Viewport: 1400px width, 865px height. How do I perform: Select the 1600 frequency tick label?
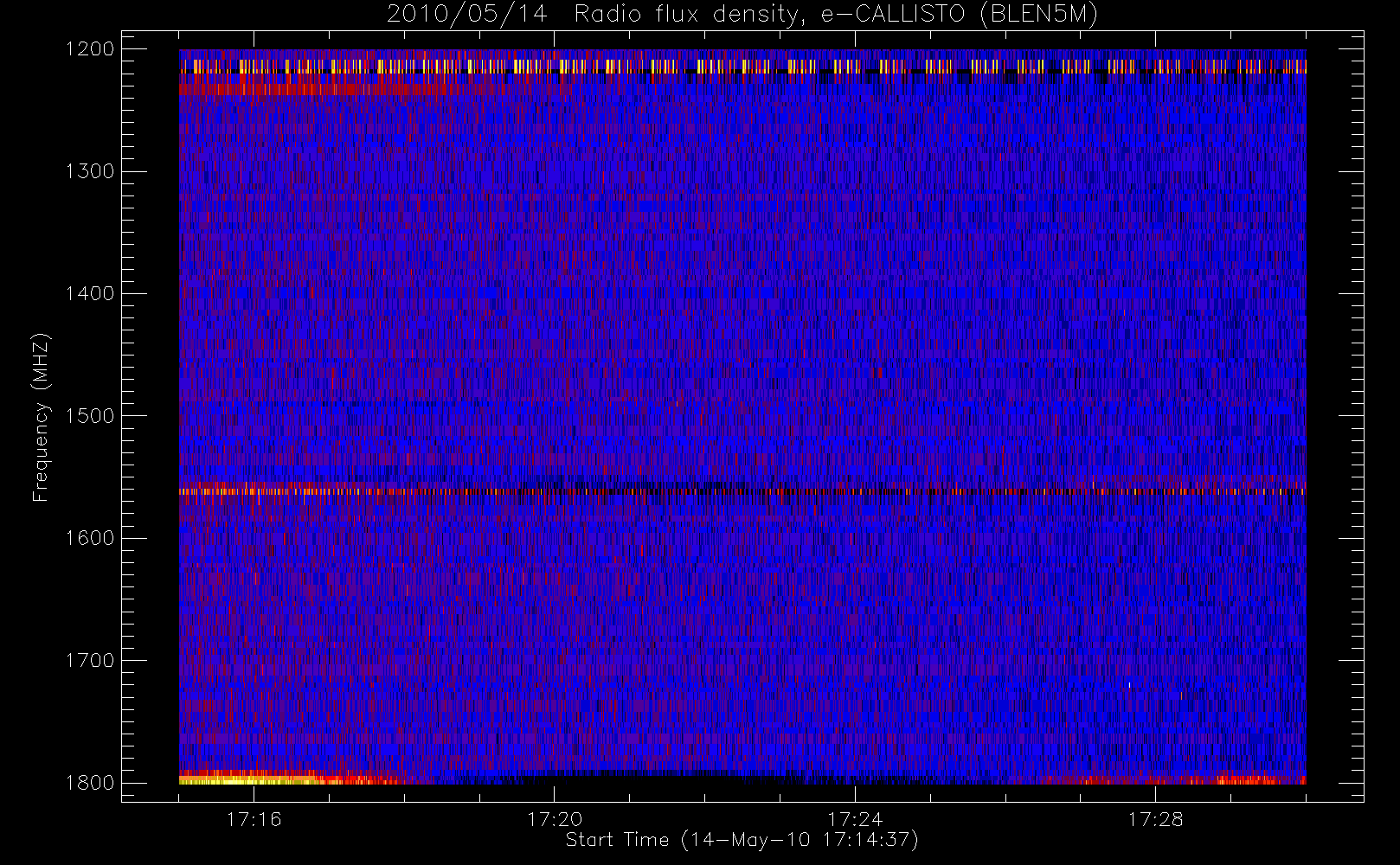(x=90, y=538)
